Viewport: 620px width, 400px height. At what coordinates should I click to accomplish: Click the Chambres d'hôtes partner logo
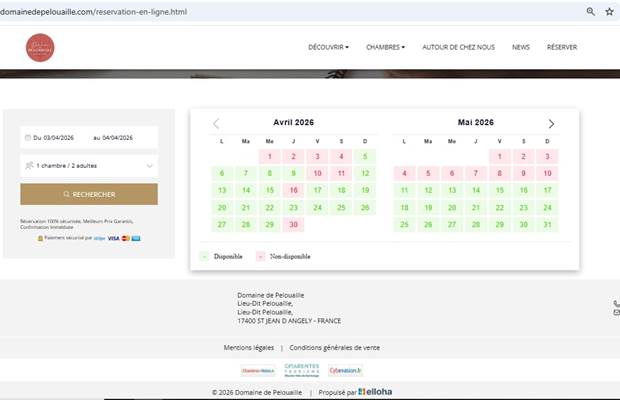point(257,370)
